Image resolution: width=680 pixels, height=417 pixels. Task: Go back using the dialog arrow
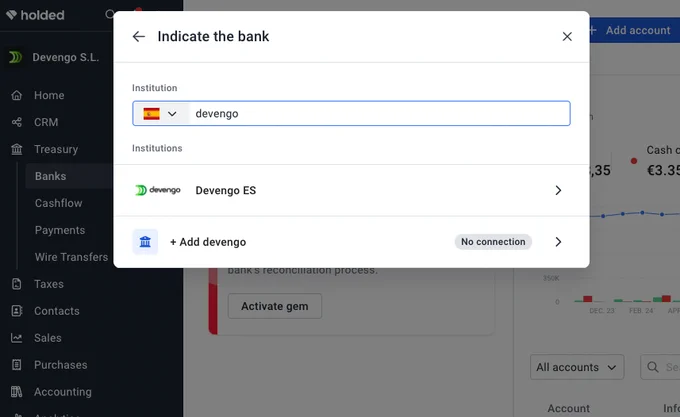pos(139,36)
